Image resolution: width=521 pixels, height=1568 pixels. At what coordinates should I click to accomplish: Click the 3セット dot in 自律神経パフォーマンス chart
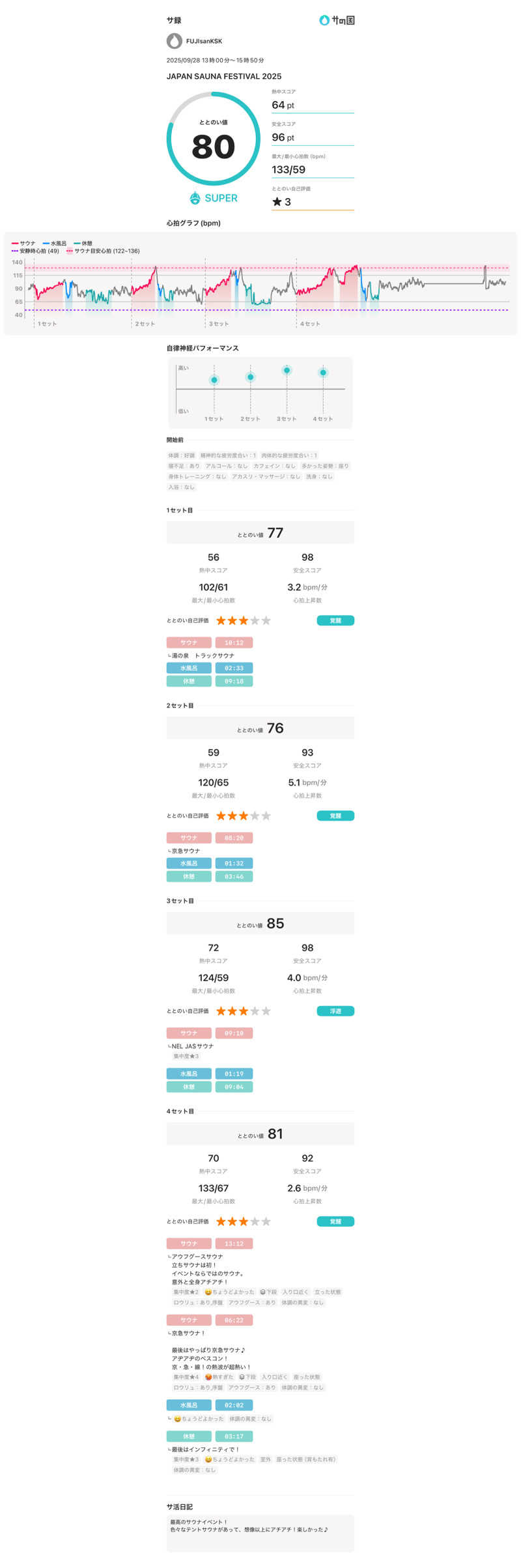287,371
